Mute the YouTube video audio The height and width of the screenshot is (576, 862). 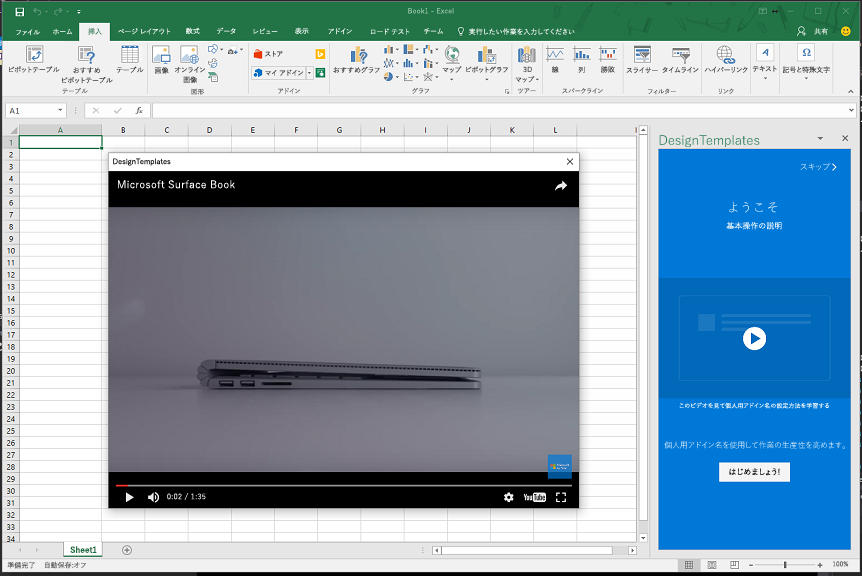pos(152,497)
